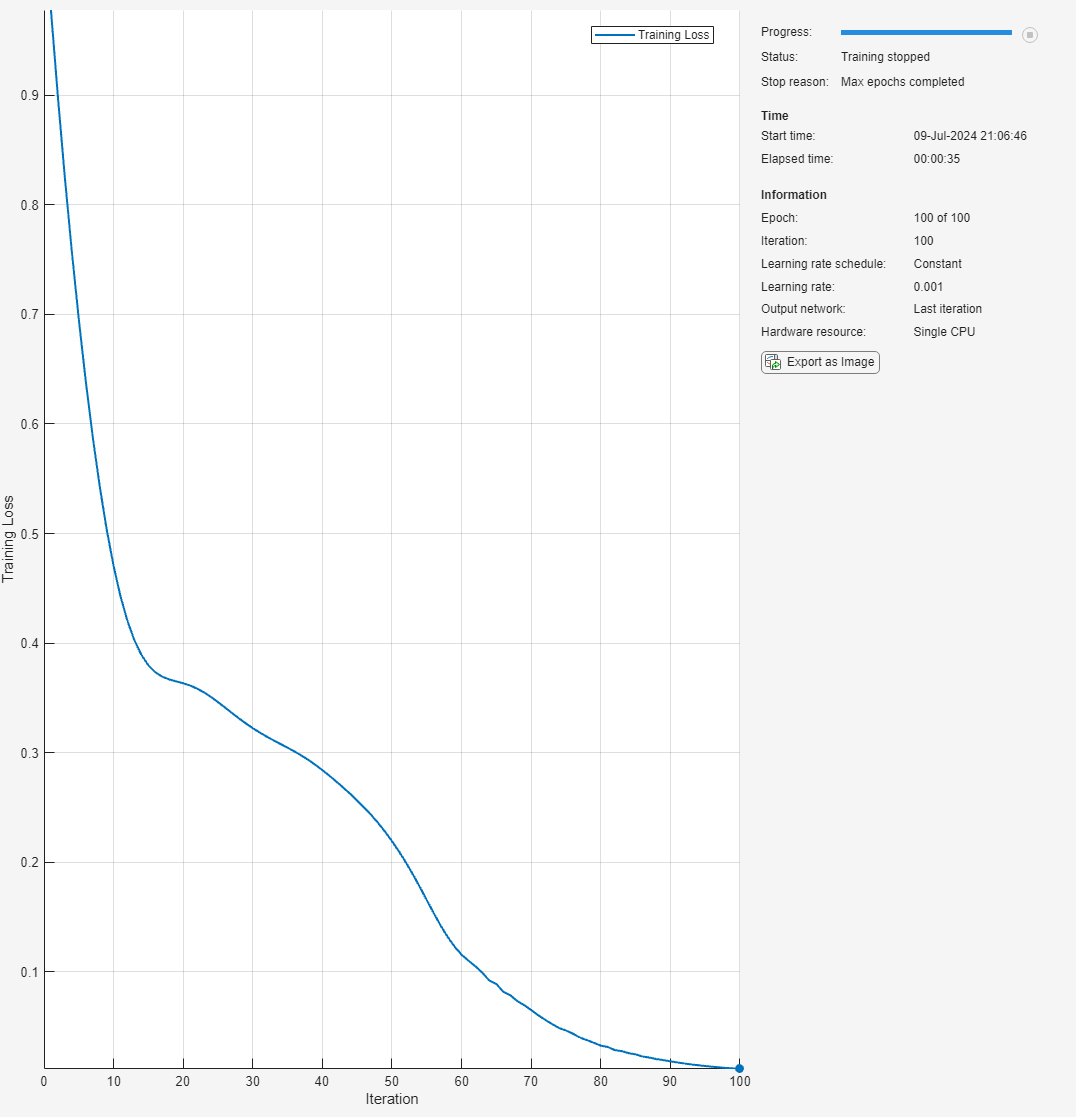Image resolution: width=1076 pixels, height=1117 pixels.
Task: Click the learning rate value 0.001
Action: coord(928,286)
